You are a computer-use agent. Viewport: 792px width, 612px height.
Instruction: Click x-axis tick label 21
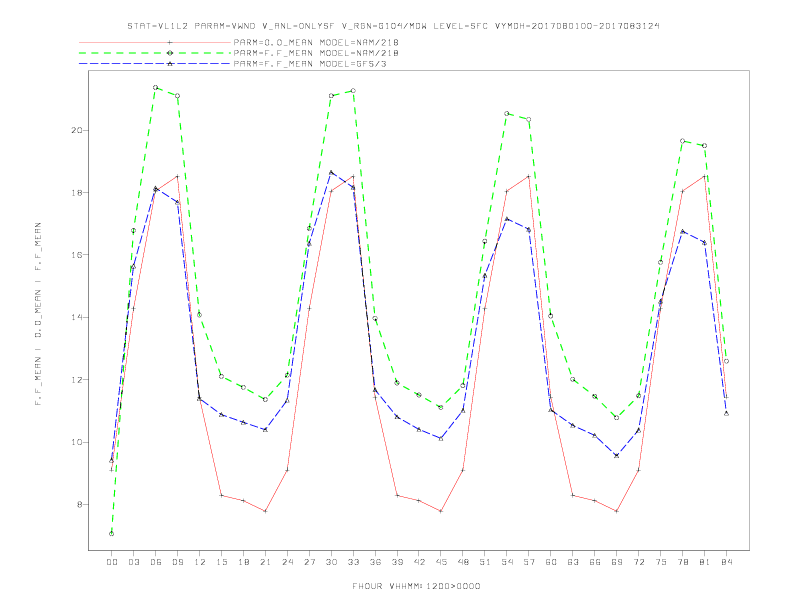click(265, 562)
